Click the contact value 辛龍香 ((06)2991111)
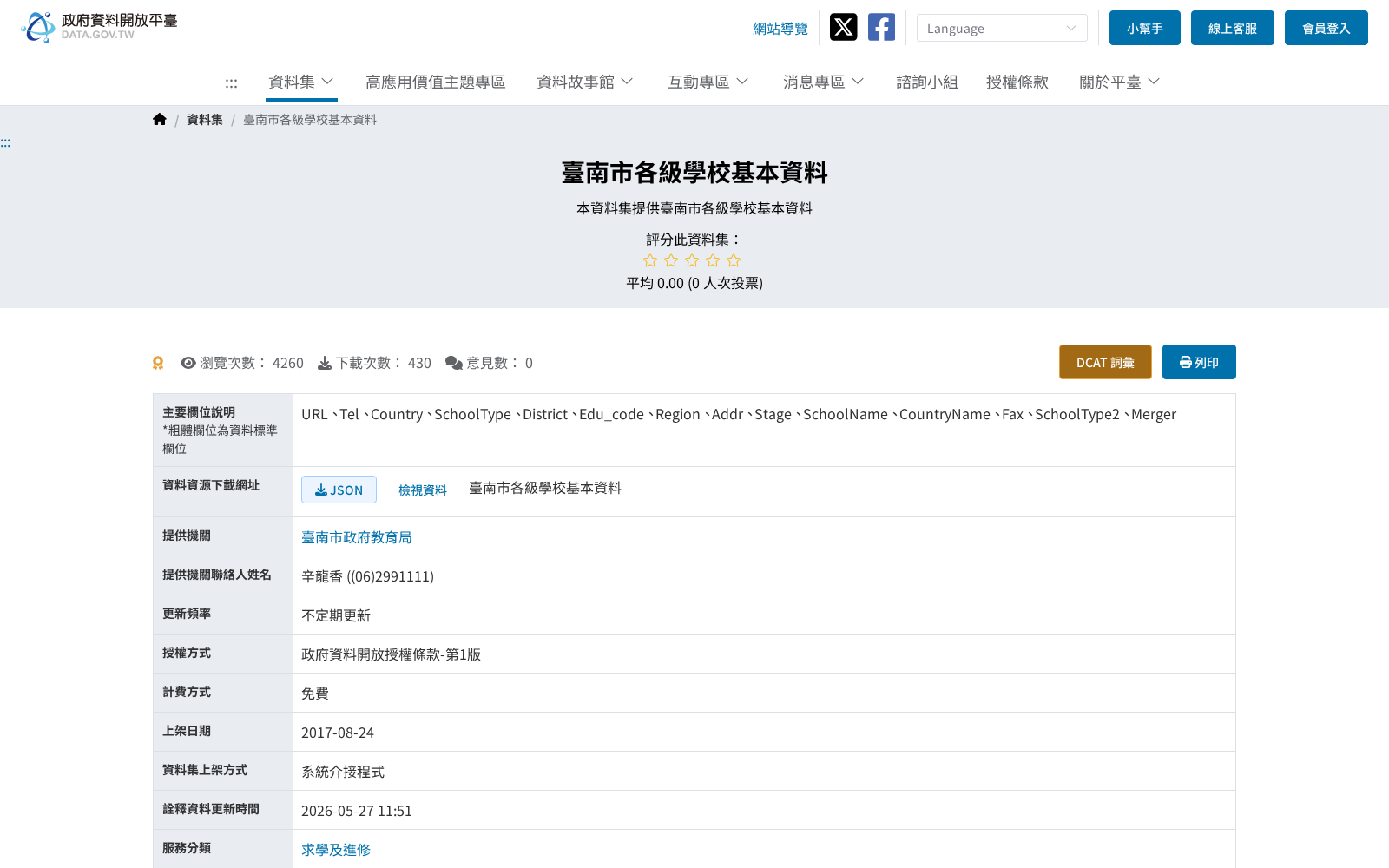The image size is (1389, 868). tap(367, 576)
